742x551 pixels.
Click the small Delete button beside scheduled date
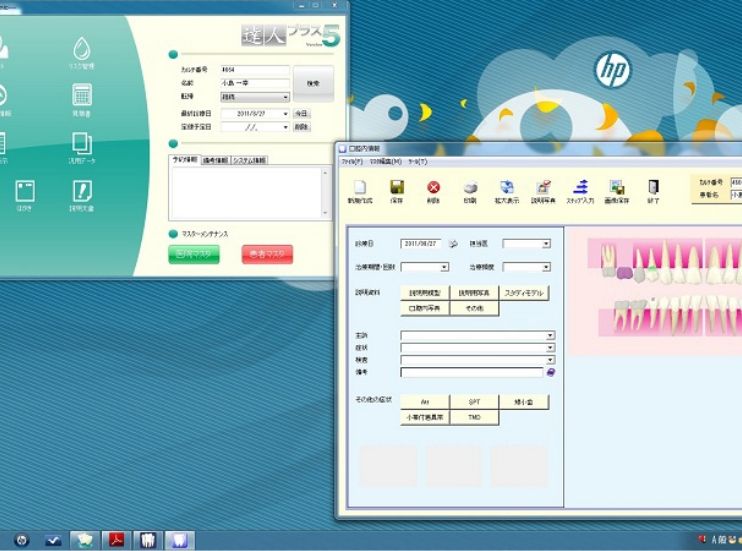(x=301, y=127)
